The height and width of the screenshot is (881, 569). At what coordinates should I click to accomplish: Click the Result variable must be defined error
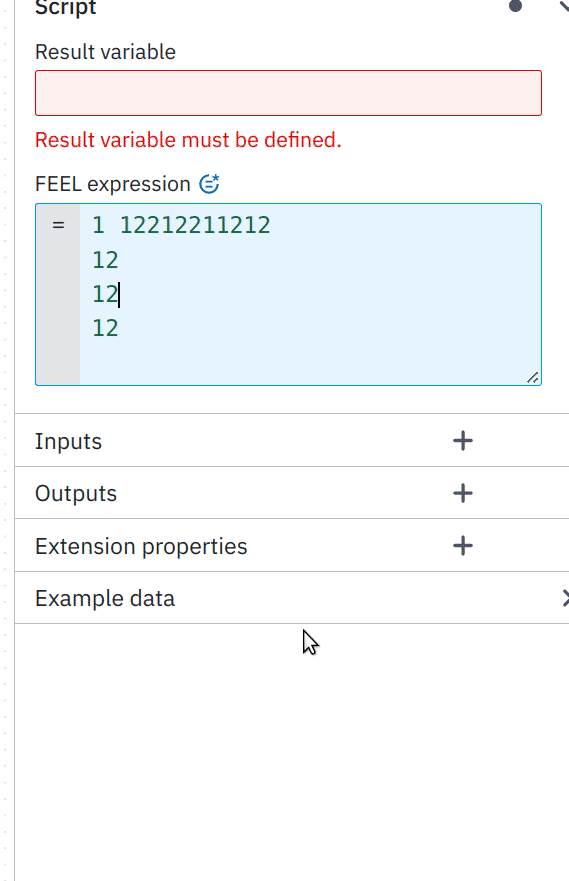tap(188, 140)
